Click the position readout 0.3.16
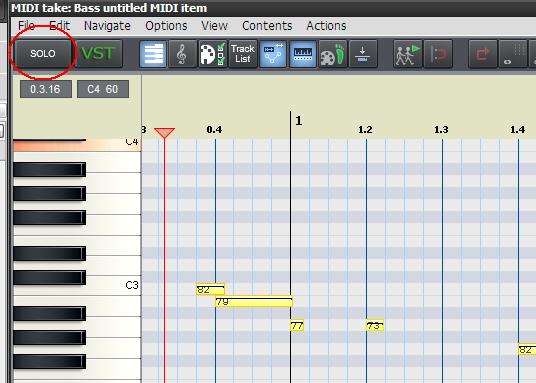 point(46,89)
